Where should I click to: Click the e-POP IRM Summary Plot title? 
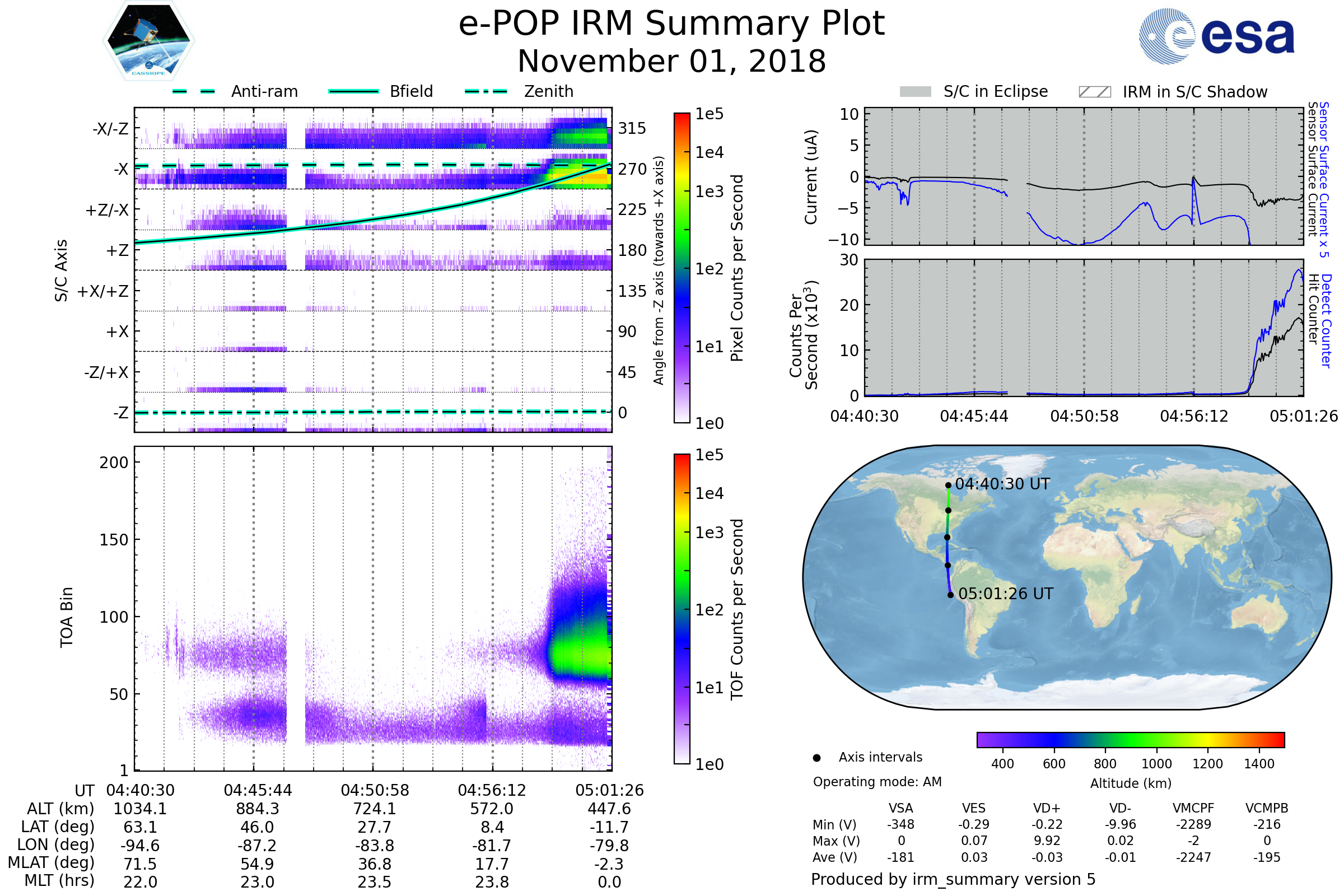(x=671, y=24)
